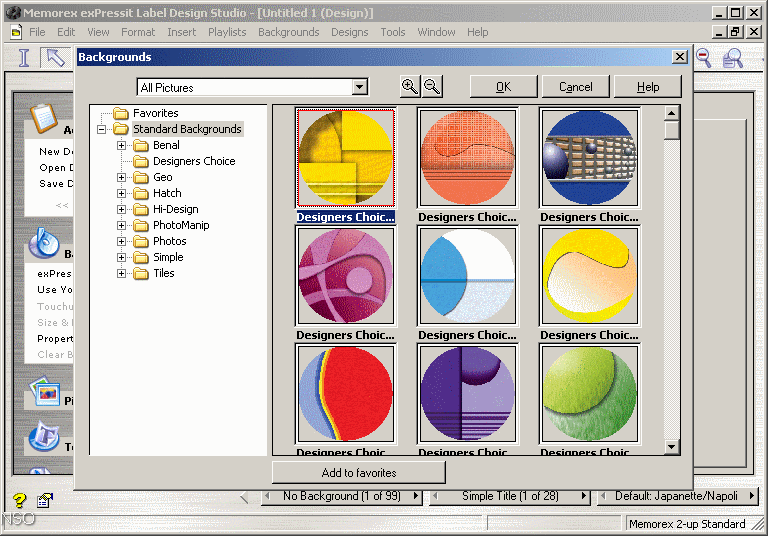Open the Designs menu

tap(349, 32)
